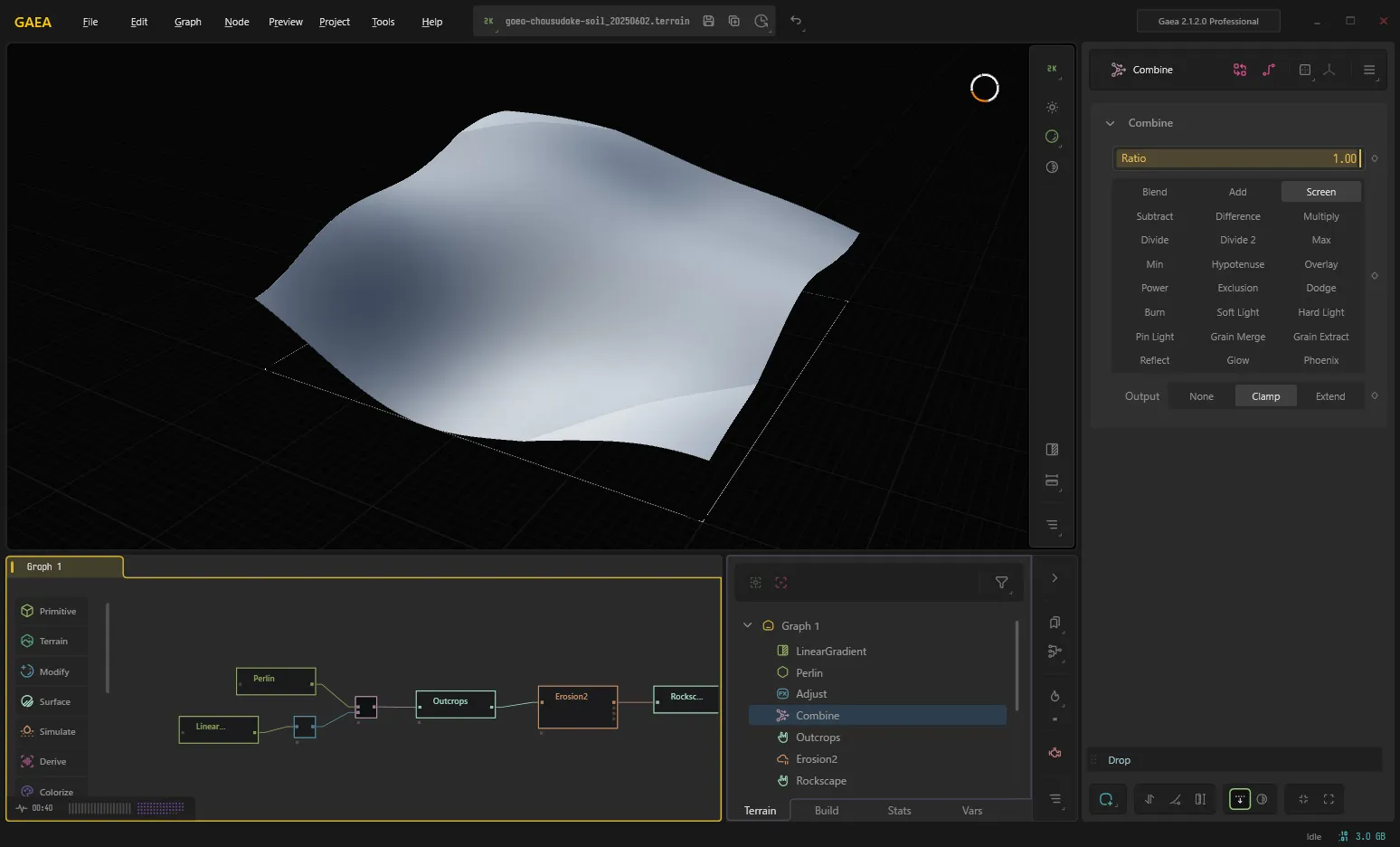This screenshot has height=847, width=1400.
Task: Select the Multiply blend mode
Action: click(1320, 216)
